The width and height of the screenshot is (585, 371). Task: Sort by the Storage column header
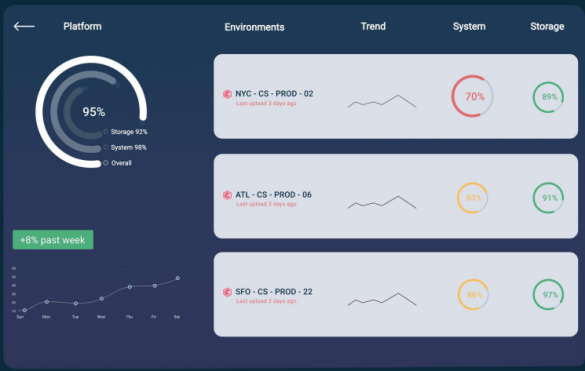547,26
